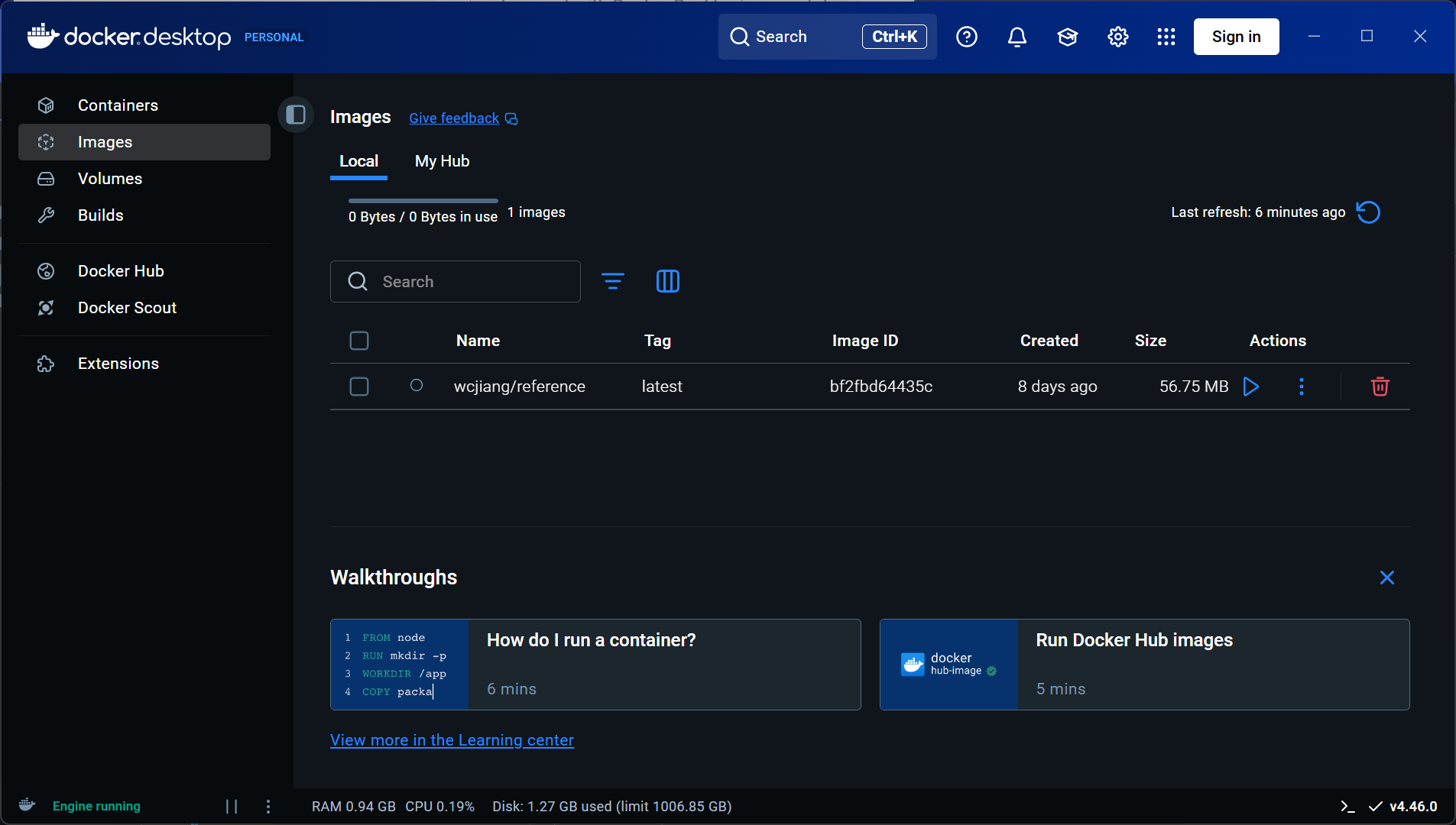Screen dimensions: 1456x825
Task: Click the Builds wrench icon
Action: [46, 215]
